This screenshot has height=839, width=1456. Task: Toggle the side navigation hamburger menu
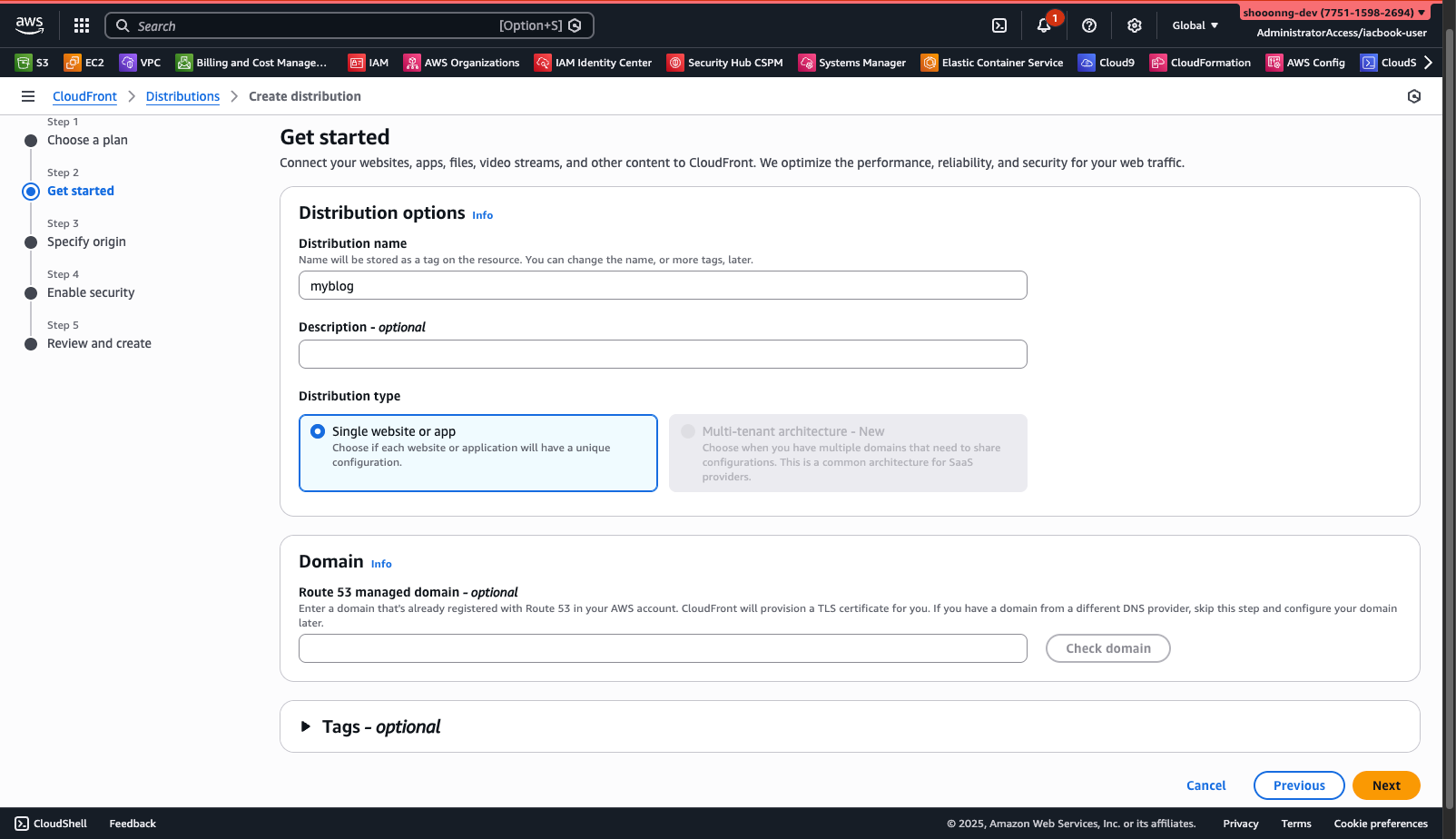(x=28, y=96)
